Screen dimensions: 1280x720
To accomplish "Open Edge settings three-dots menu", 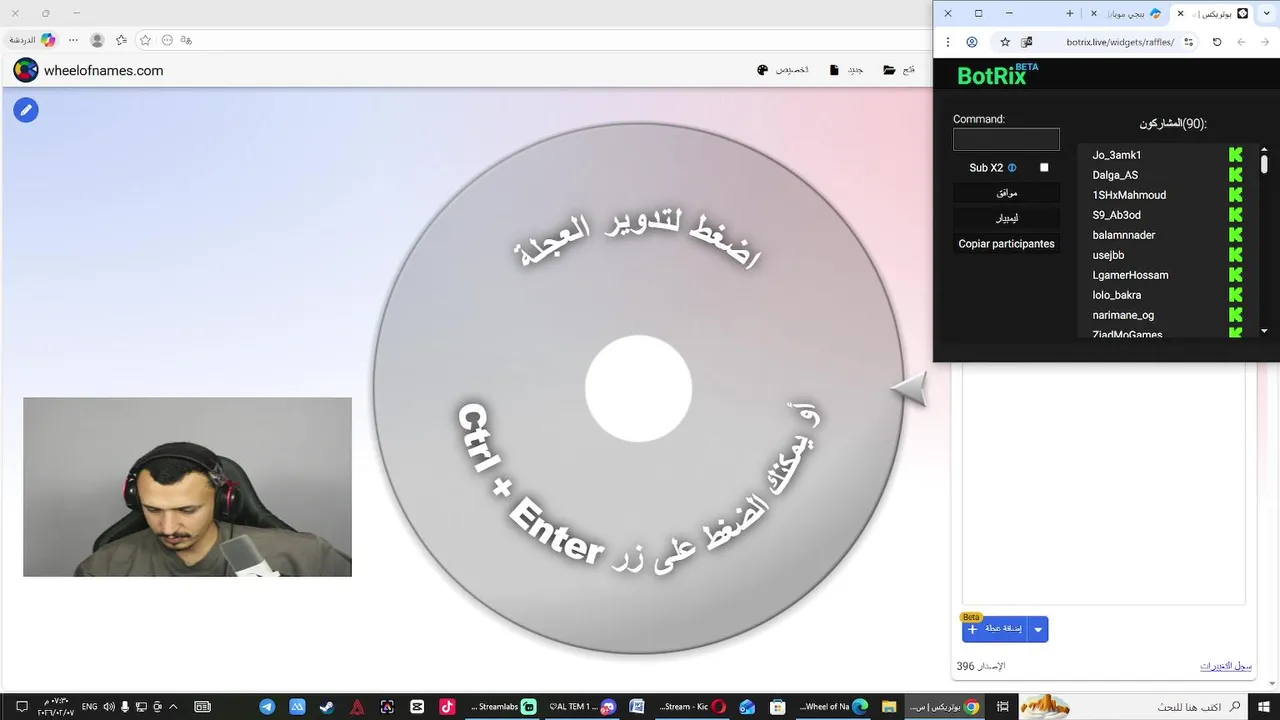I will [73, 40].
